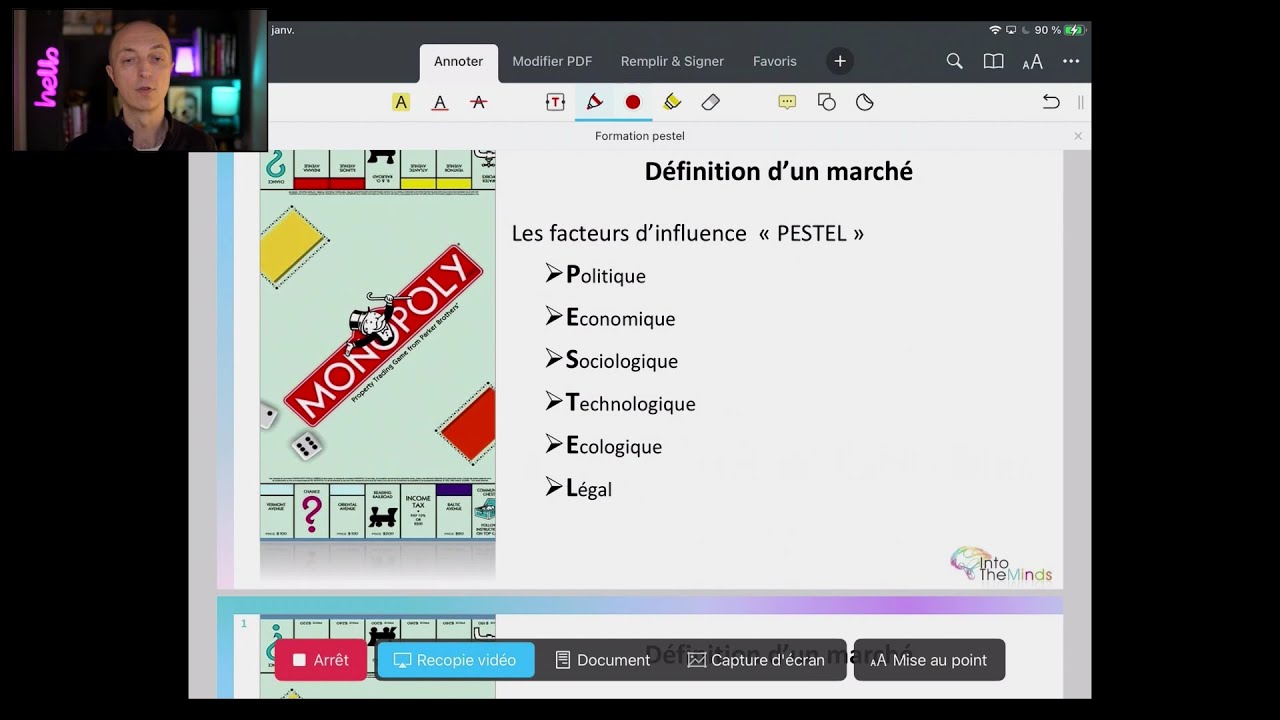
Task: Switch to the Favoris tab
Action: pyautogui.click(x=775, y=61)
